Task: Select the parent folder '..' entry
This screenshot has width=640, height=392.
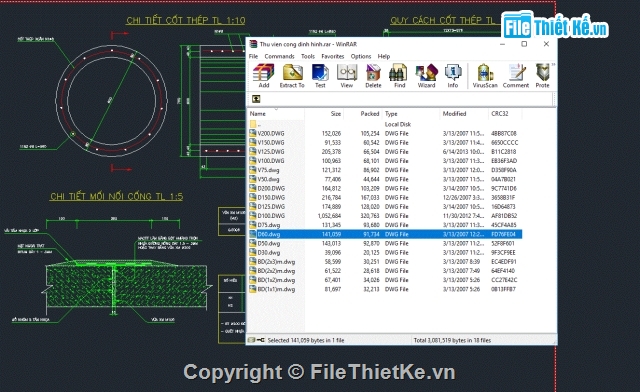Action: [x=259, y=124]
